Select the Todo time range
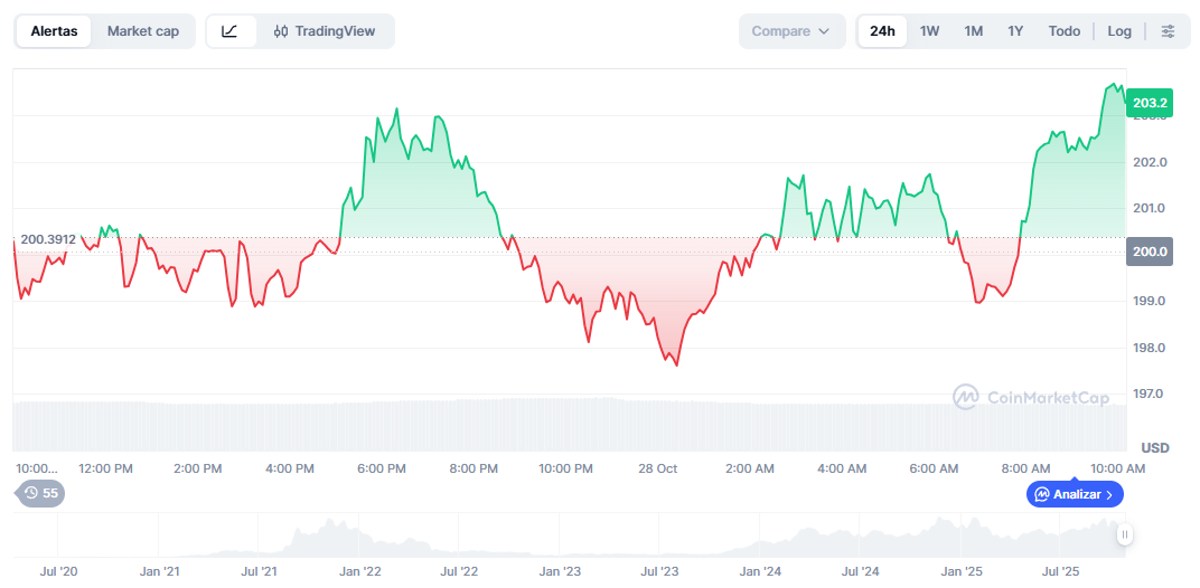1200x588 pixels. [1064, 31]
